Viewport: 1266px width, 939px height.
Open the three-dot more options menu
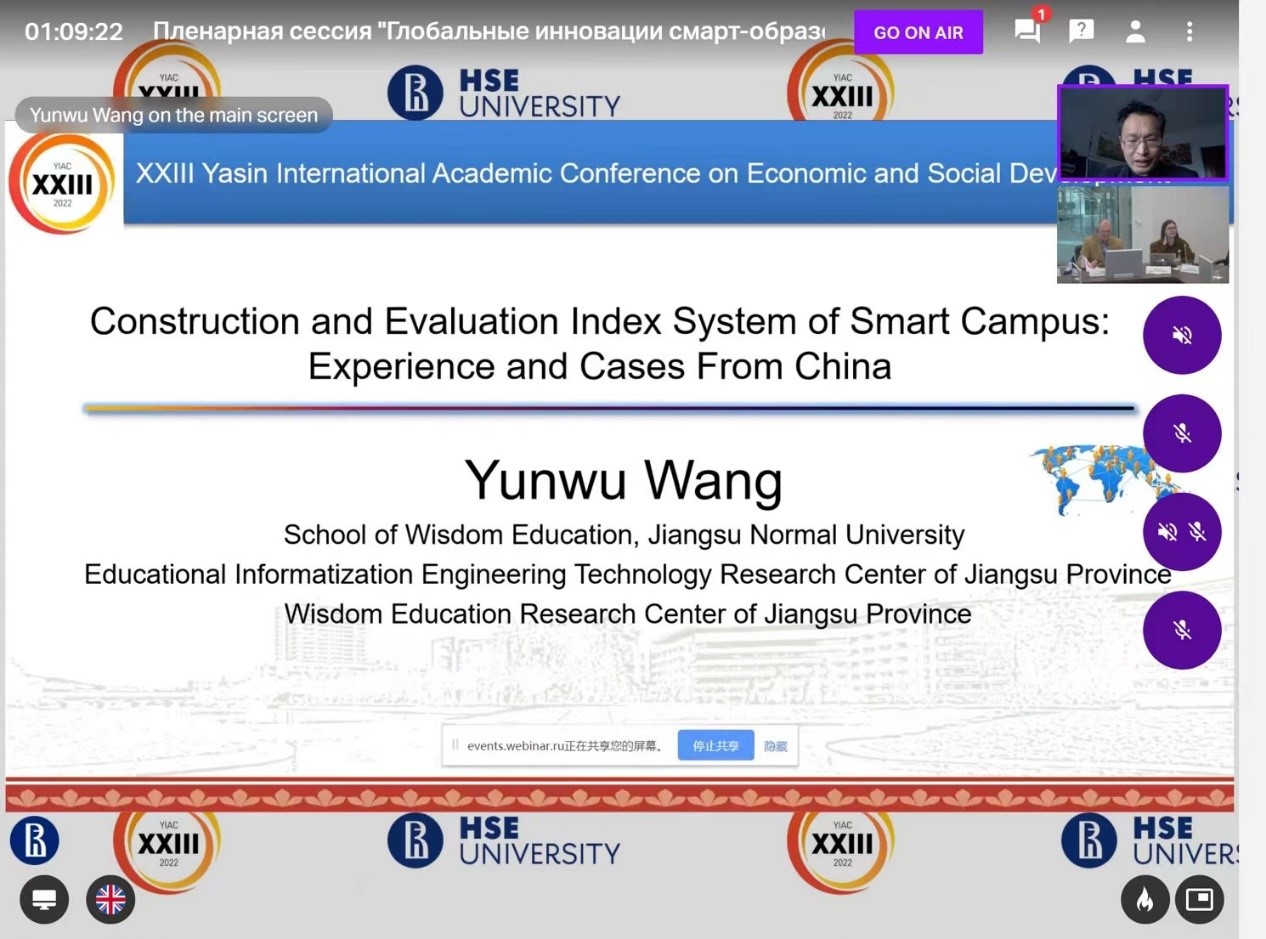click(x=1189, y=31)
